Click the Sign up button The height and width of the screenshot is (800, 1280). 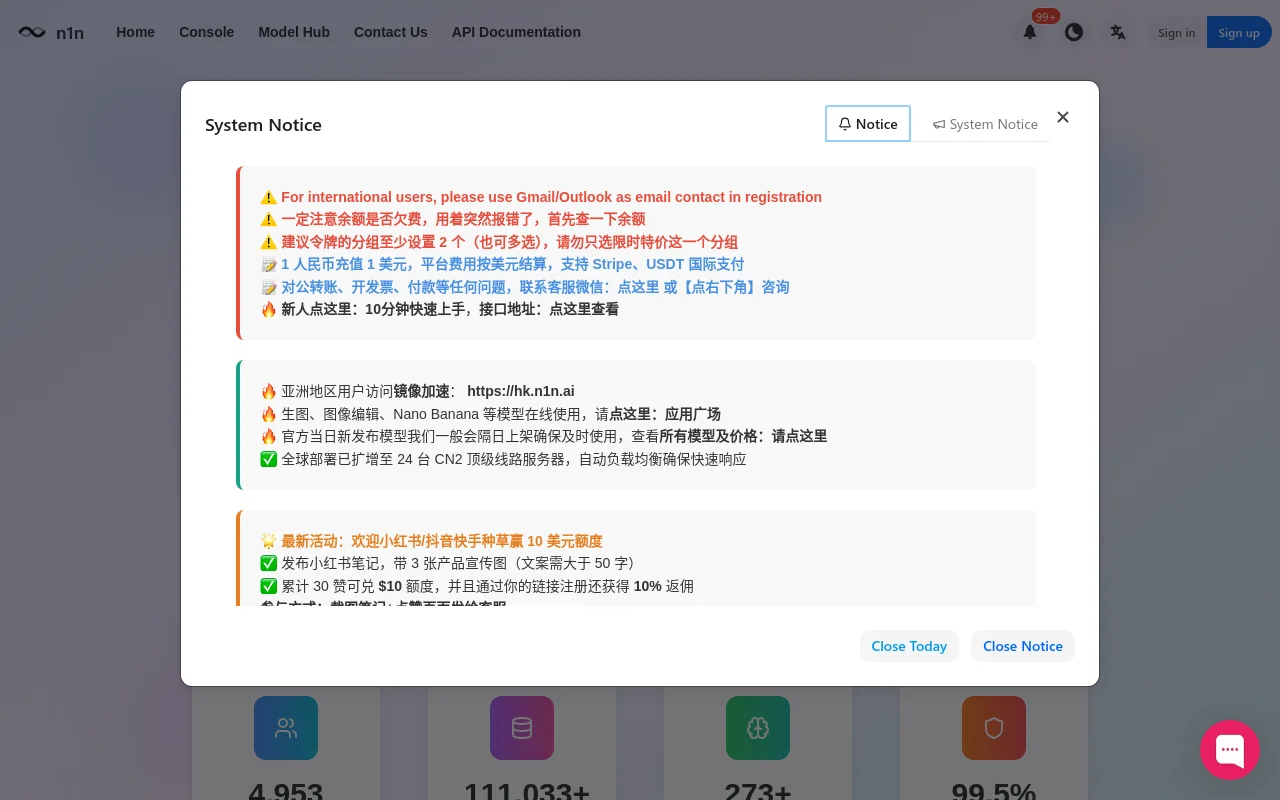(x=1238, y=33)
